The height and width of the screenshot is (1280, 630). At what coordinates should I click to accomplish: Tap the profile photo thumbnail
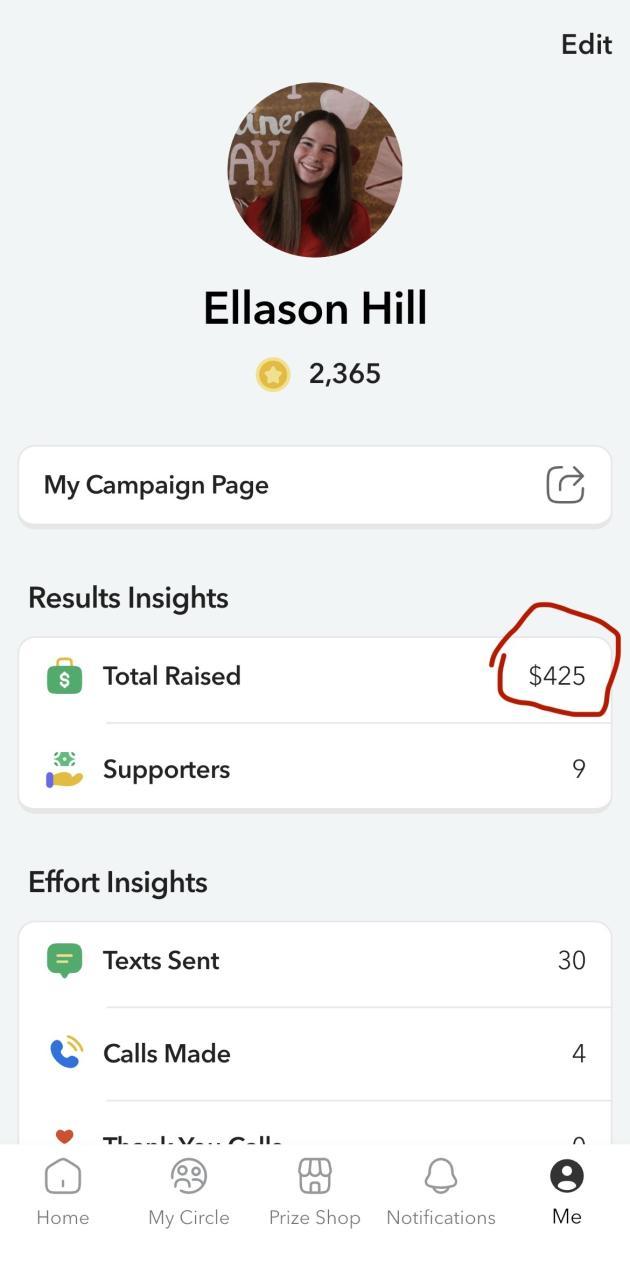pos(315,170)
